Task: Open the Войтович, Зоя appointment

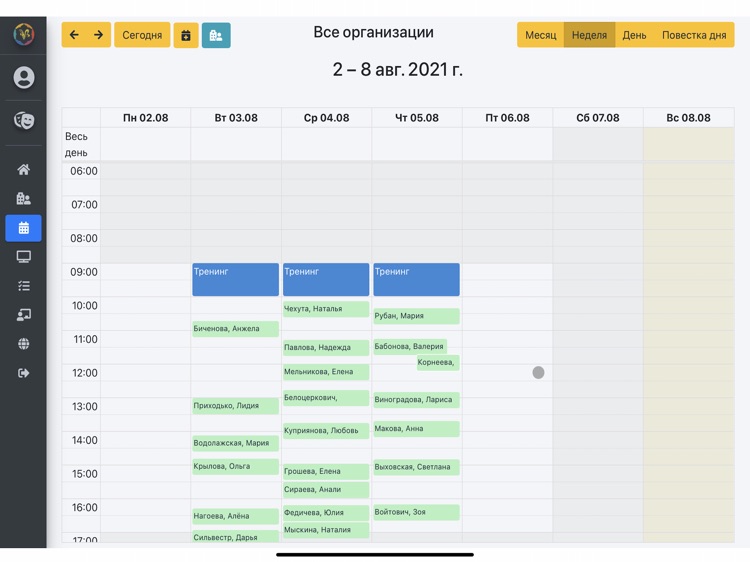Action: (x=417, y=512)
